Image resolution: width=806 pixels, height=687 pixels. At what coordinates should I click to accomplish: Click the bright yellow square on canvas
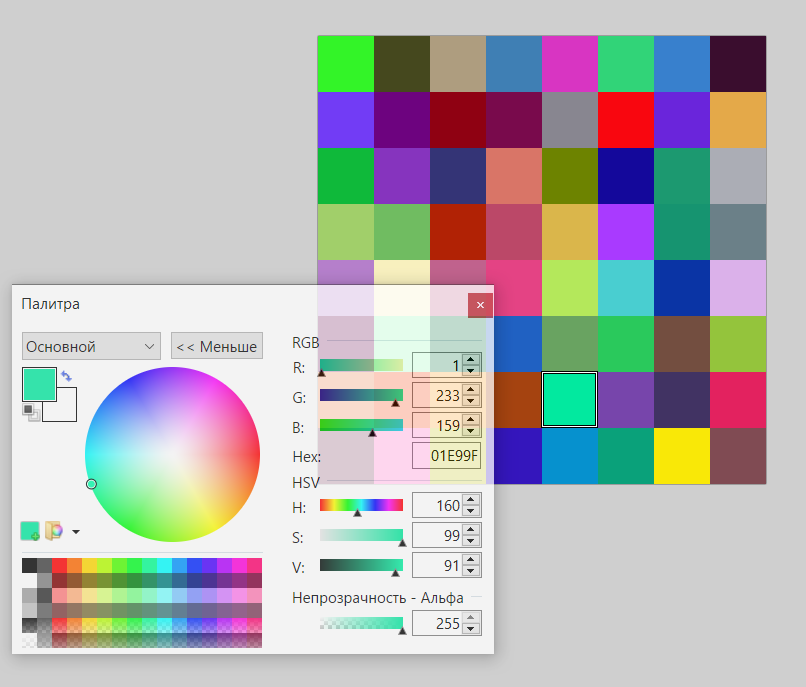(682, 456)
